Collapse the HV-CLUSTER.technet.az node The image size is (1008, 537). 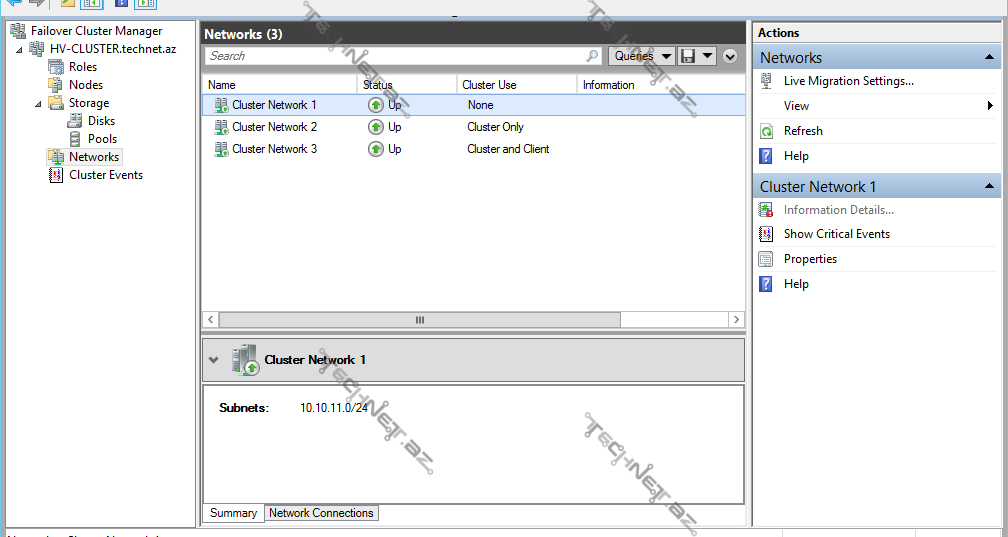pos(19,49)
